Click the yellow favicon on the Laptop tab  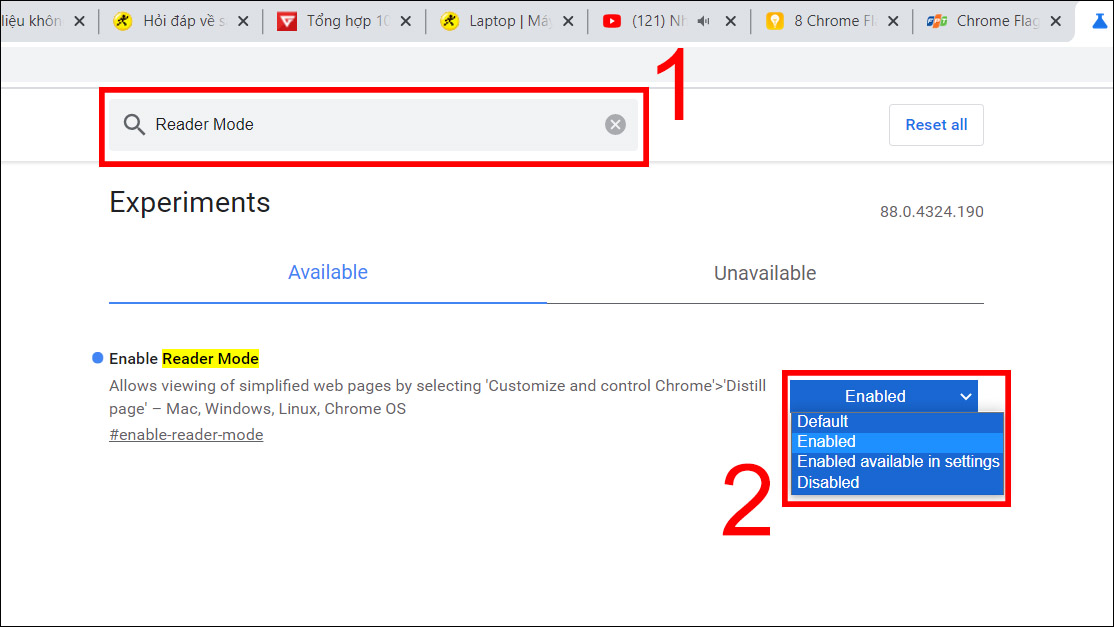click(450, 19)
